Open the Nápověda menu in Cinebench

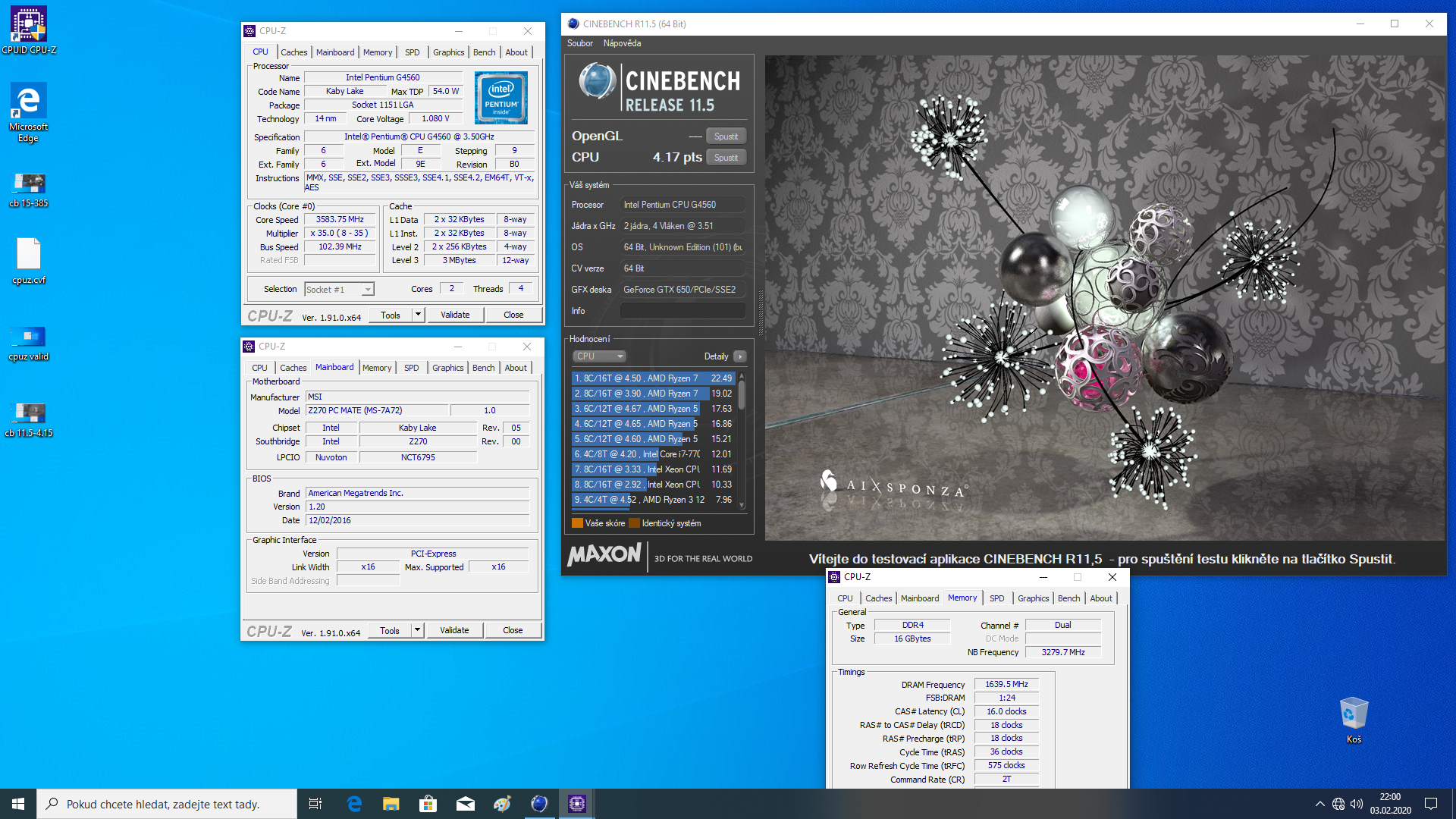pos(622,43)
